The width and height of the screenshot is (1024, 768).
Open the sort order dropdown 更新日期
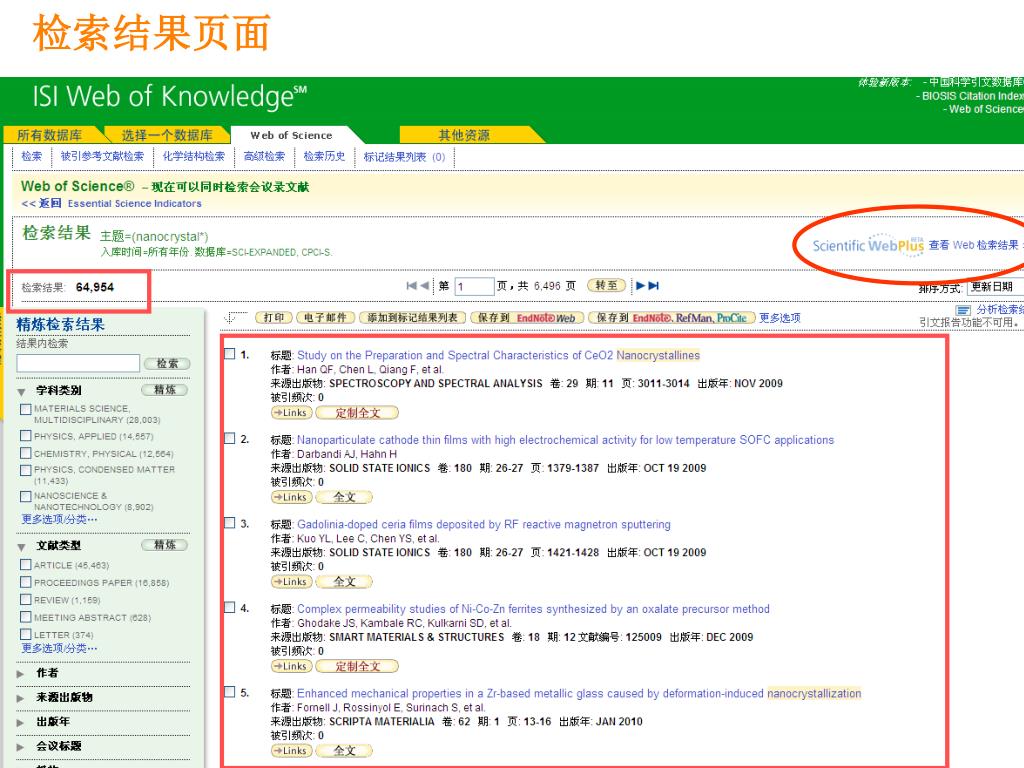[995, 287]
